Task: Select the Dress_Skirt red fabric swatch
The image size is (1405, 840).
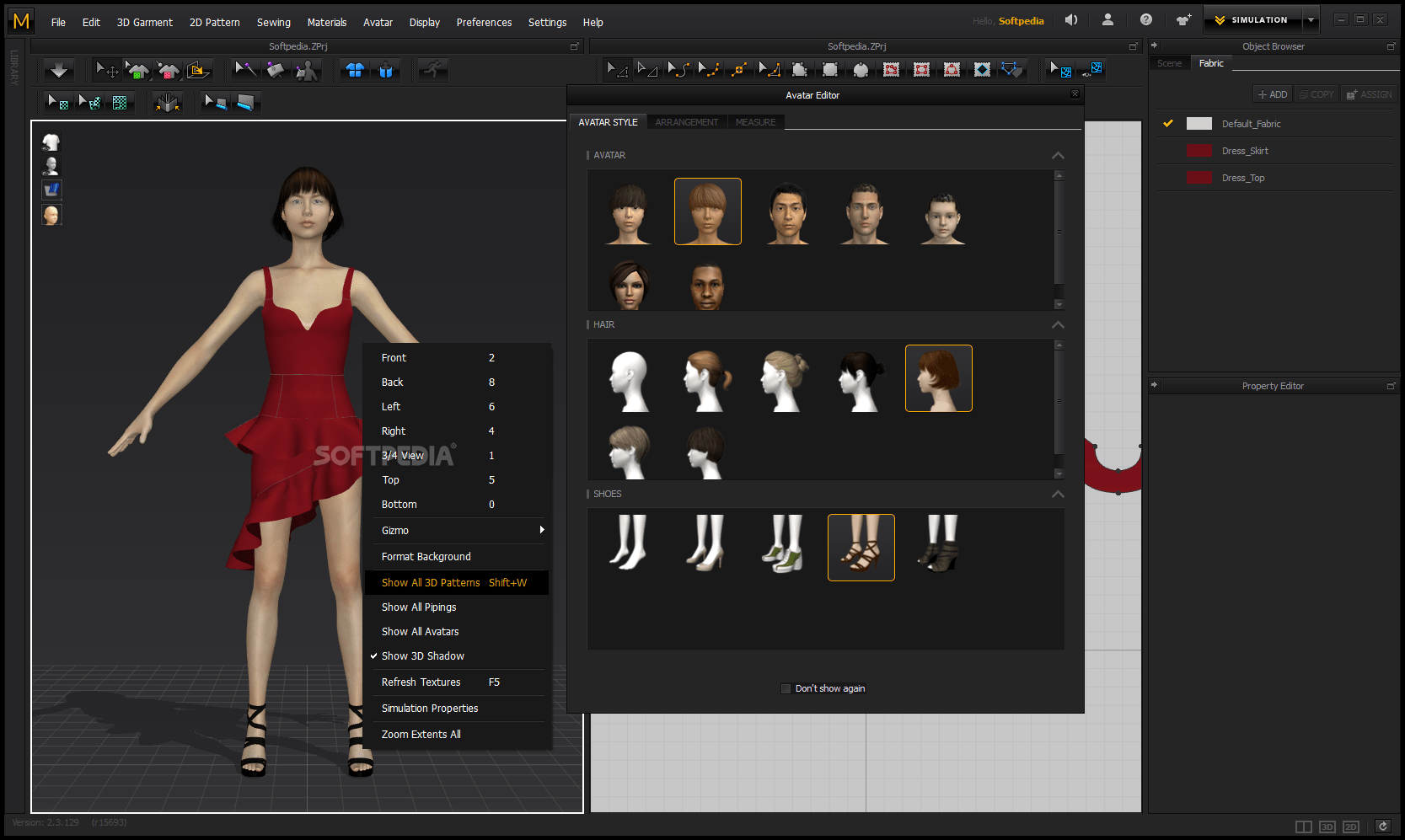Action: pos(1199,150)
